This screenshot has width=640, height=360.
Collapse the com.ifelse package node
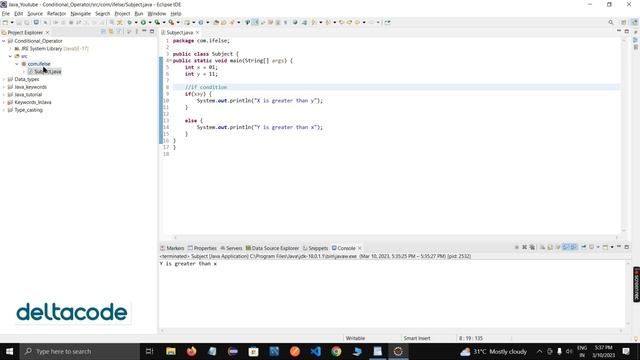[17, 64]
